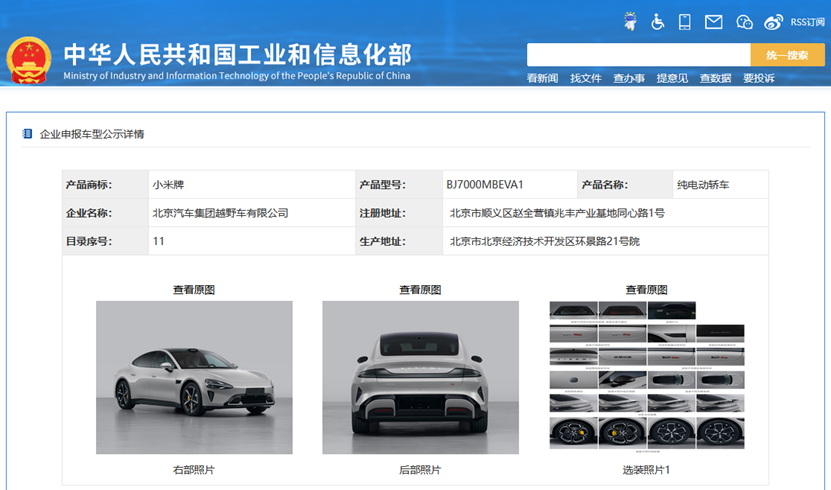The height and width of the screenshot is (490, 831).
Task: Open the 看新闻 menu item
Action: point(542,78)
